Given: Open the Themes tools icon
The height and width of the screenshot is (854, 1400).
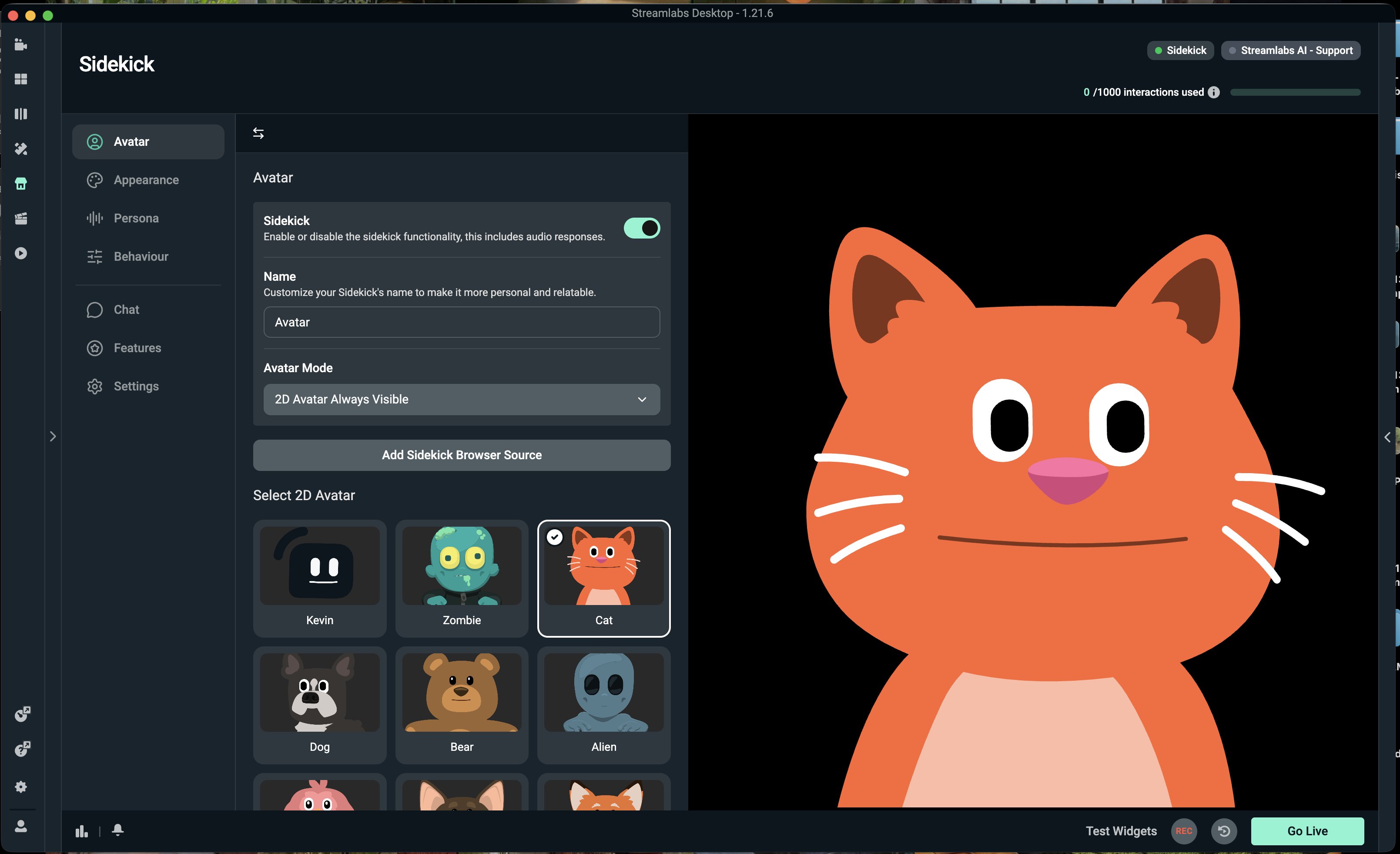Looking at the screenshot, I should (21, 149).
